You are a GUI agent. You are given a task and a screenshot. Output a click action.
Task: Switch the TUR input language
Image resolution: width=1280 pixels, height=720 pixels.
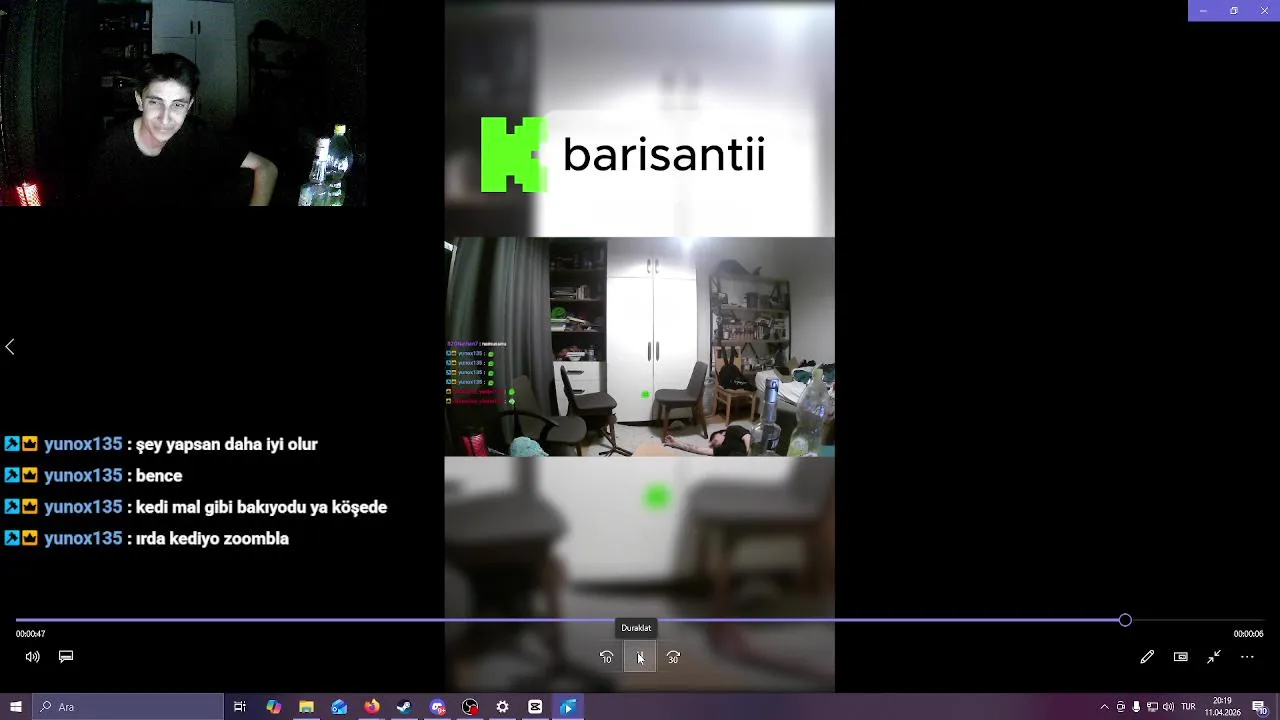click(x=1190, y=707)
